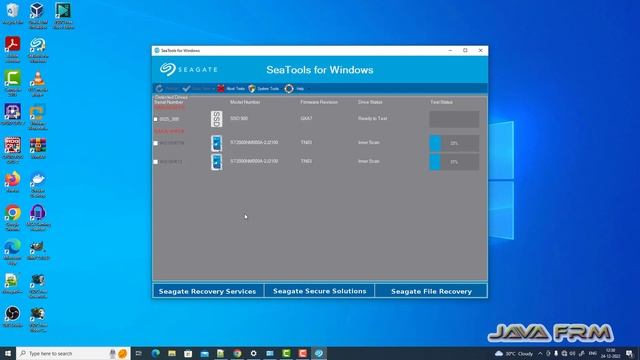Click the Model Number column header
The image size is (640, 360).
[245, 102]
